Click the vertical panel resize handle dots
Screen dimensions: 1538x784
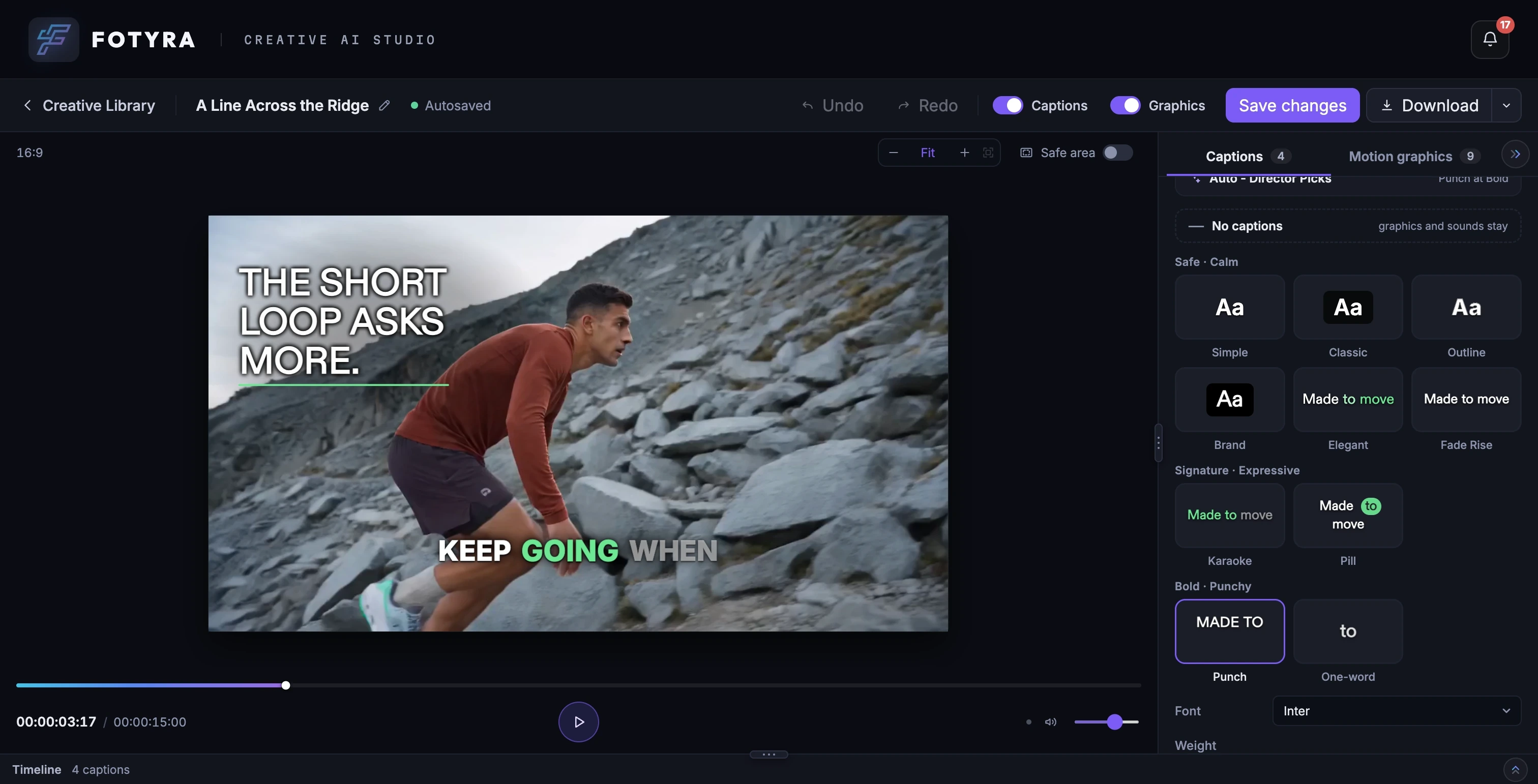[1158, 443]
